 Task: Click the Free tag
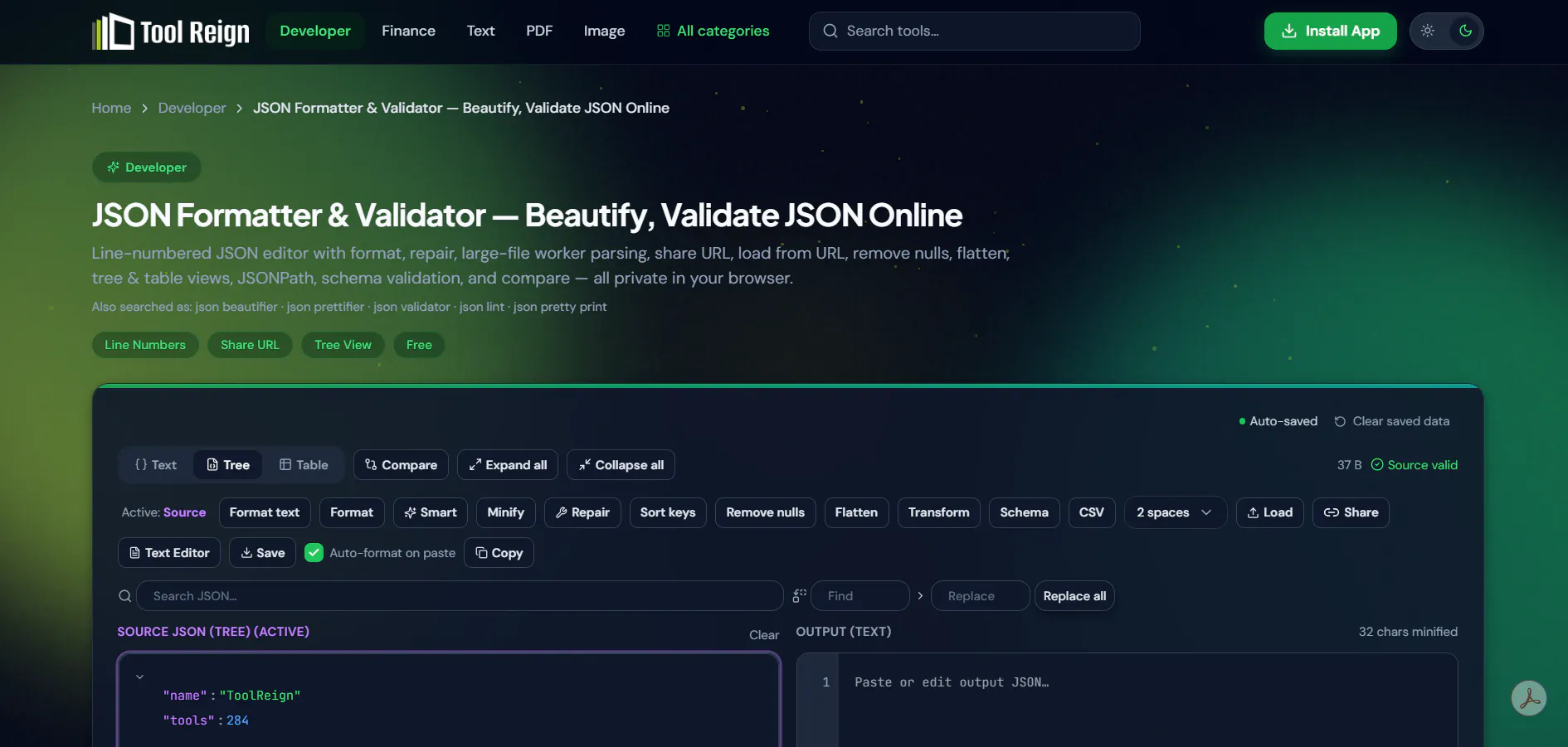419,345
